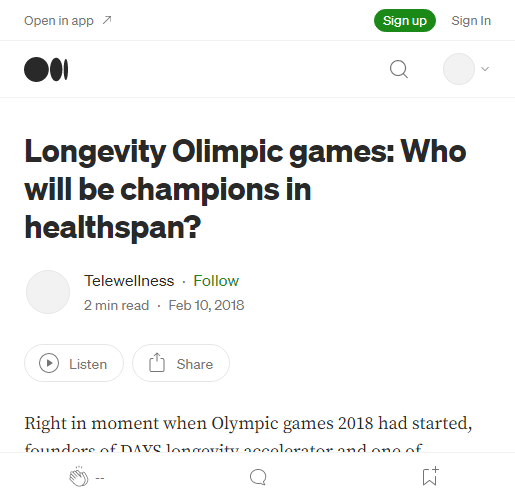515x500 pixels.
Task: Open the Telewellness author name link
Action: tap(129, 281)
